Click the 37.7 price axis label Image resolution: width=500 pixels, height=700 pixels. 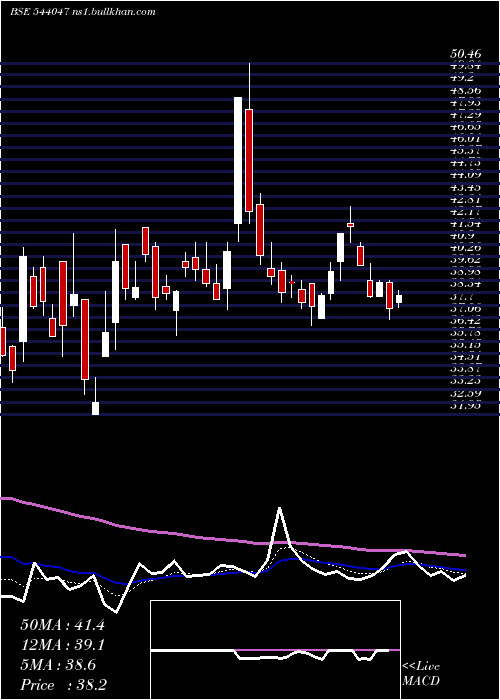(462, 296)
